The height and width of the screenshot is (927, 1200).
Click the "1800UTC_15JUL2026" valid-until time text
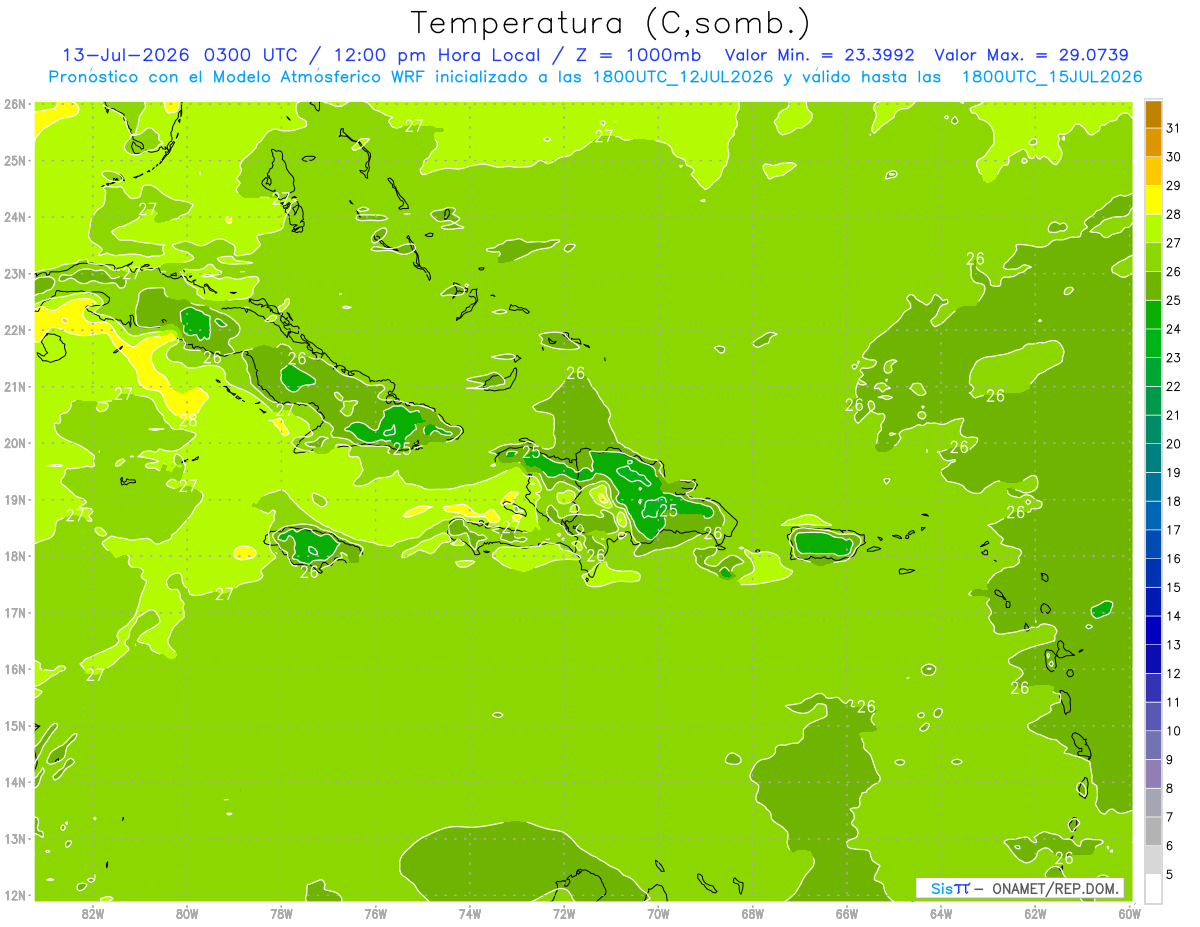click(x=1052, y=77)
